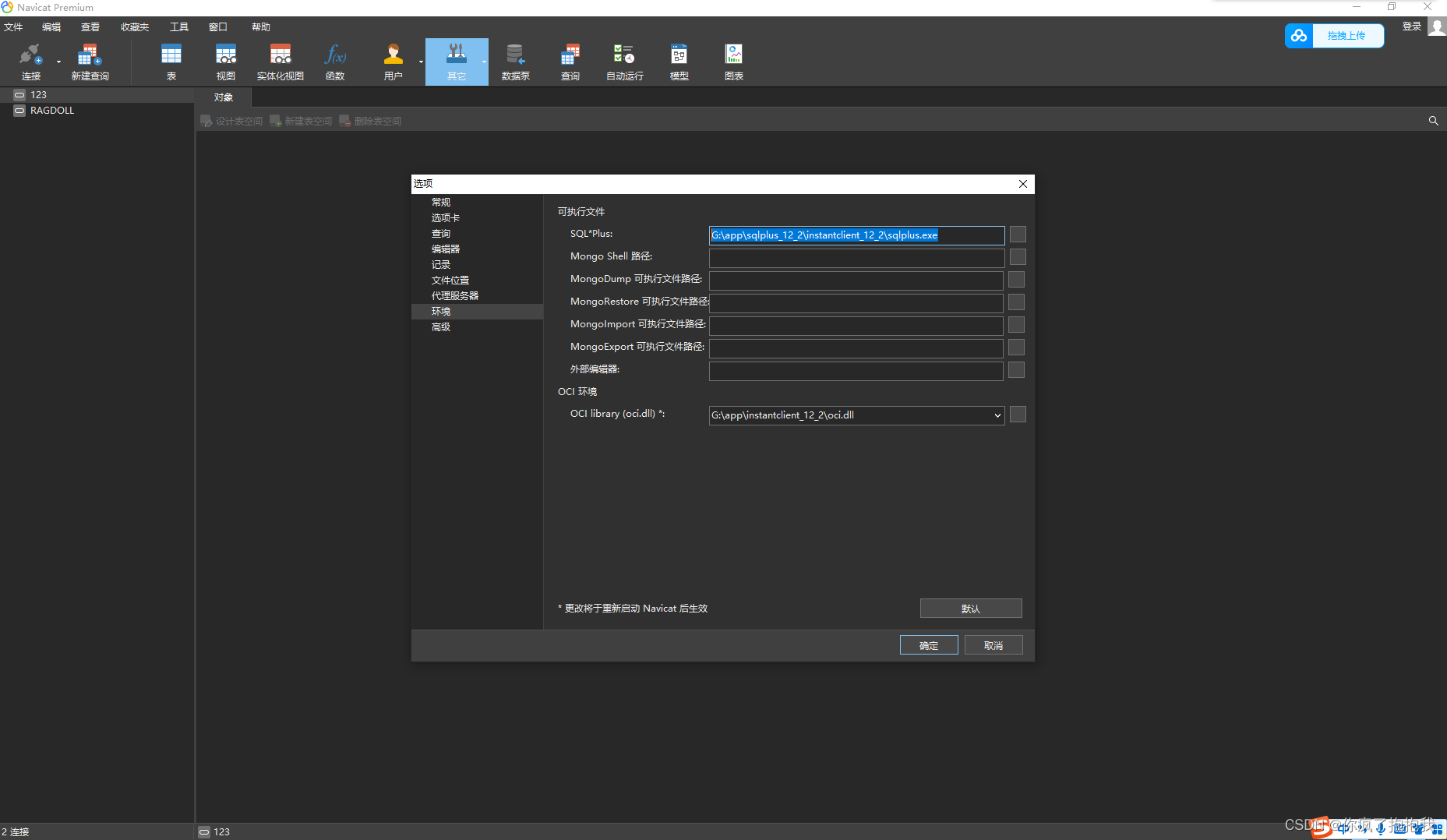Open the 工具 tools menu
This screenshot has height=840, width=1447.
[179, 26]
